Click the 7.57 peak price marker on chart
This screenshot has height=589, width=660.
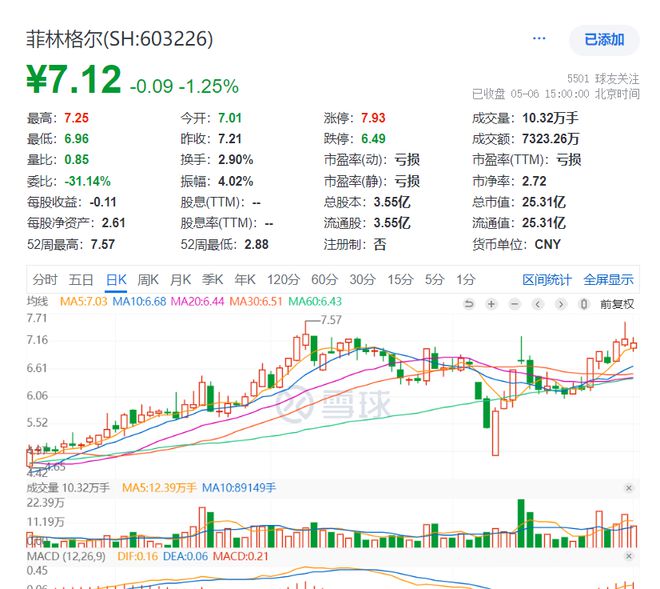click(x=331, y=320)
